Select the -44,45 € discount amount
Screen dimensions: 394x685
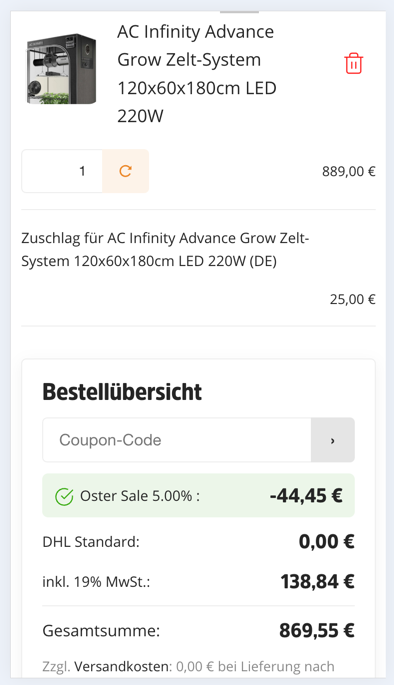point(306,495)
